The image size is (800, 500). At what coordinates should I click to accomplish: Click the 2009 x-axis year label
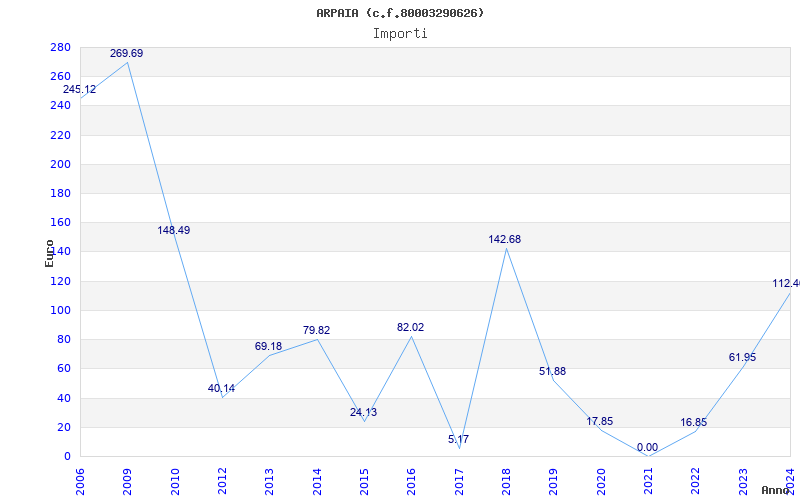click(127, 481)
